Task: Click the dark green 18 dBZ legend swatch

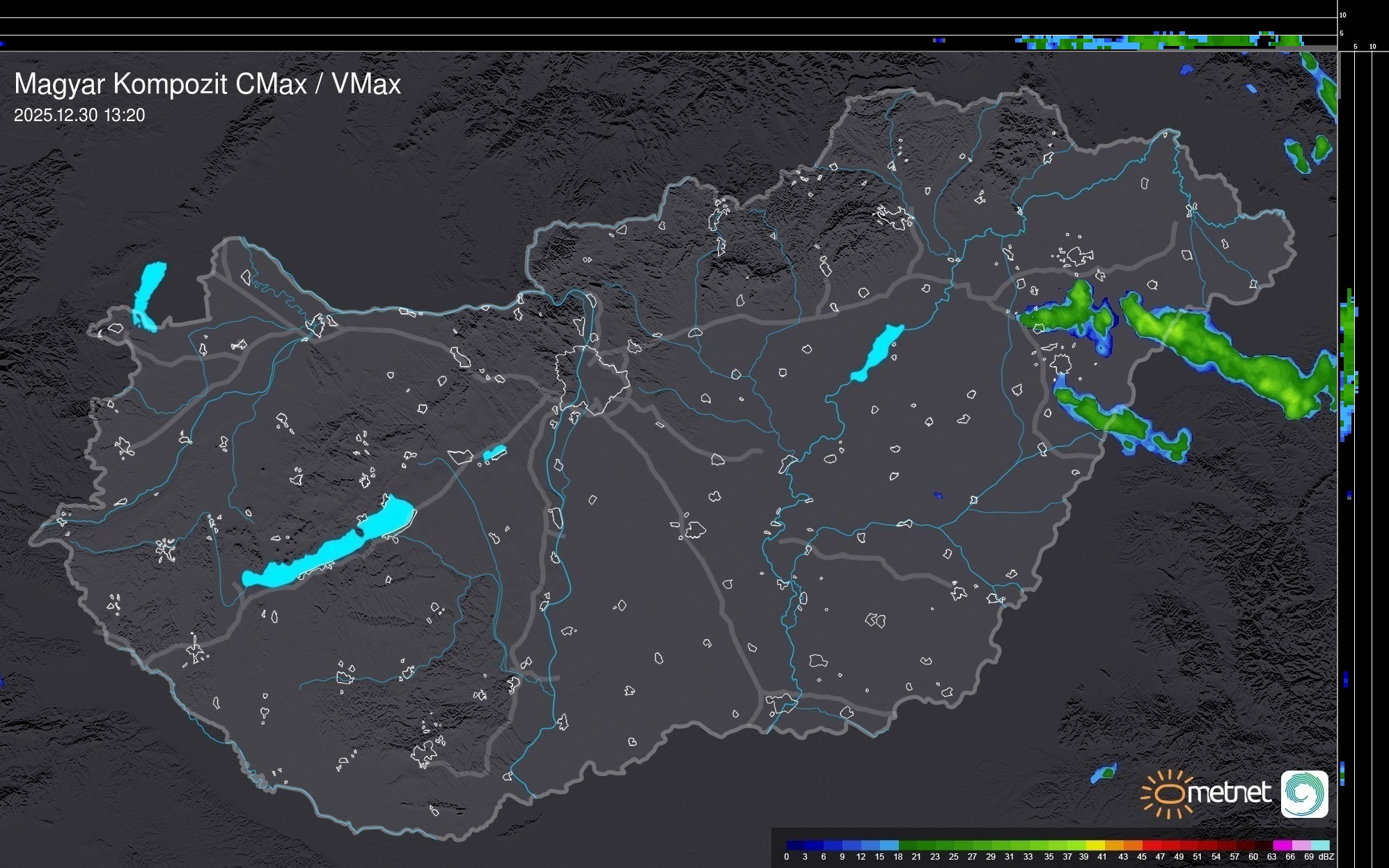Action: pos(908,845)
